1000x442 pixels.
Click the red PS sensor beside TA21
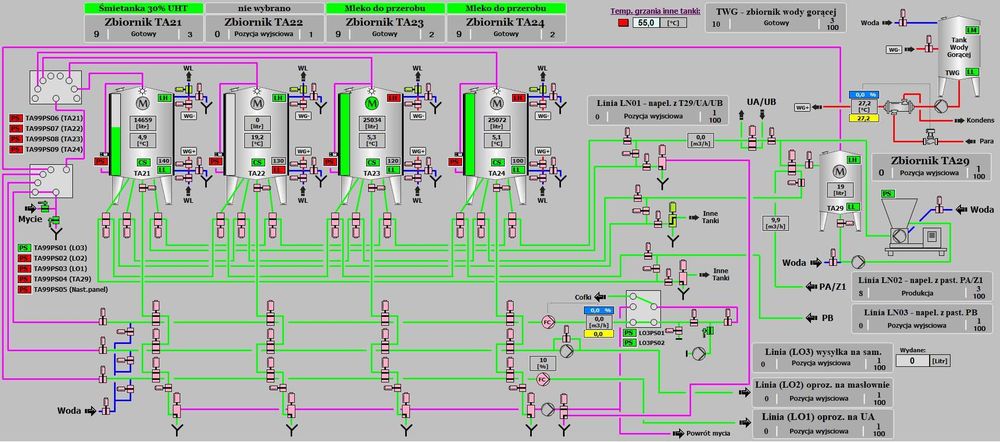tap(102, 162)
